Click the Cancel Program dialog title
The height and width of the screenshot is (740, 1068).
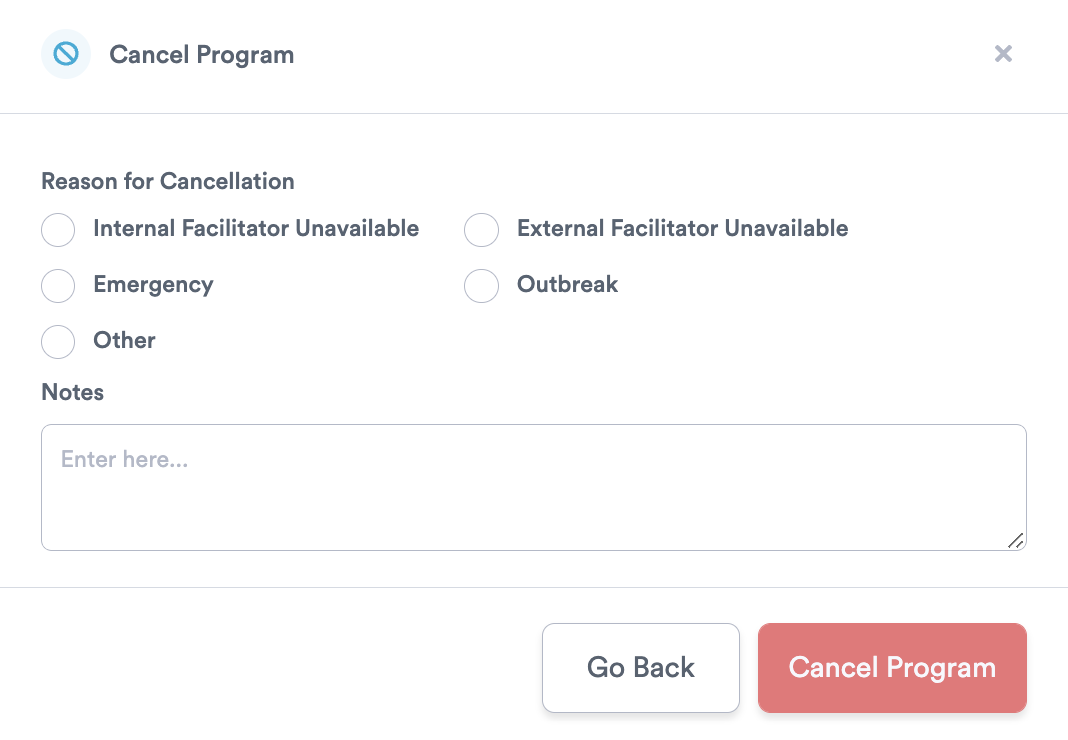pos(202,55)
